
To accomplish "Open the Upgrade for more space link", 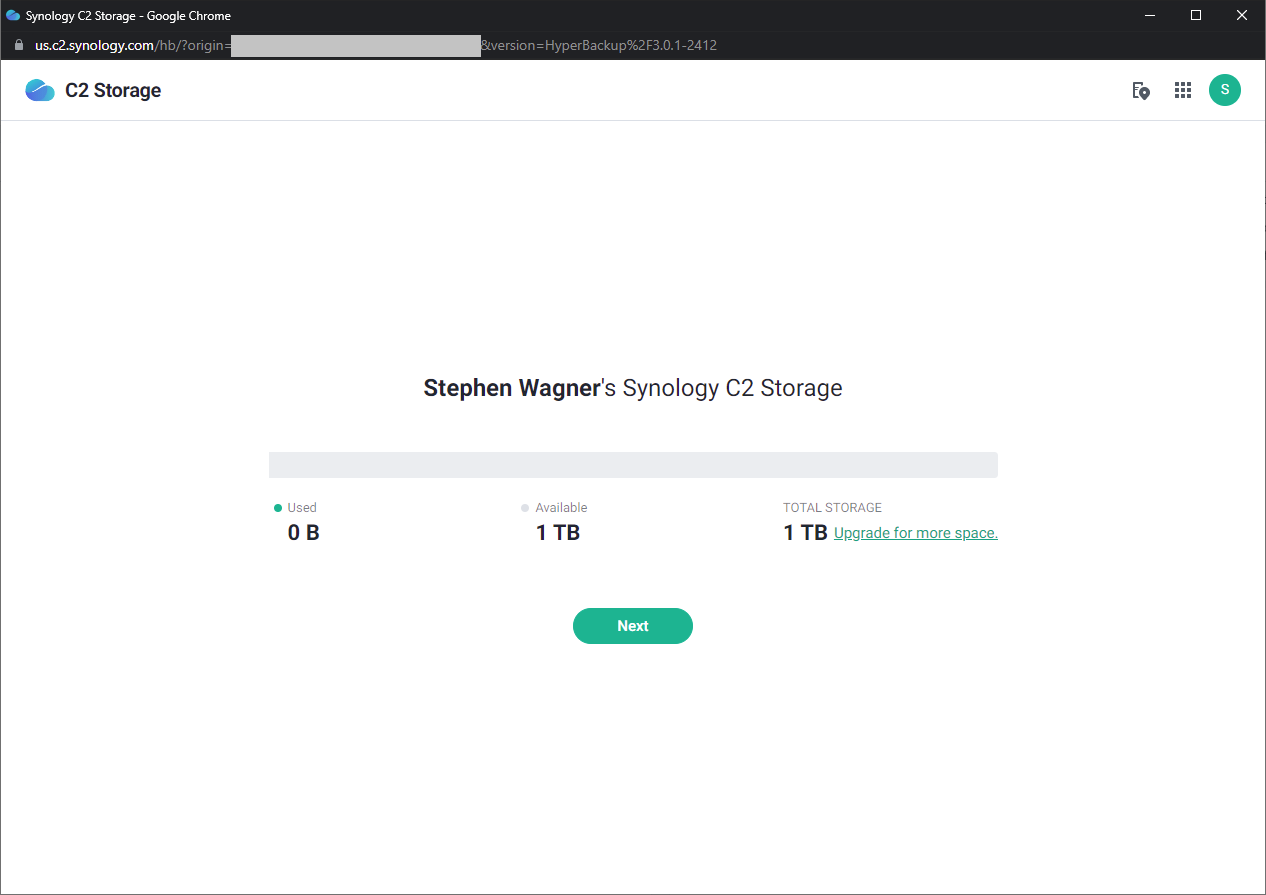I will point(916,533).
